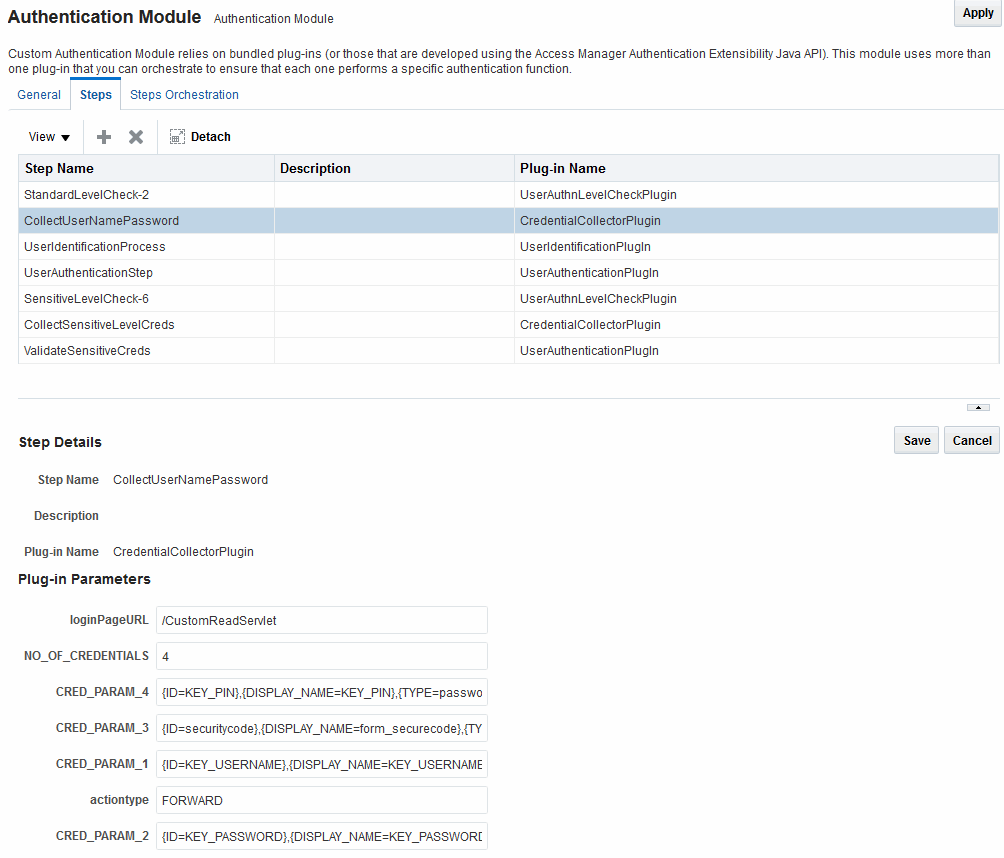Click the delete step X icon
1004x858 pixels.
pos(136,137)
